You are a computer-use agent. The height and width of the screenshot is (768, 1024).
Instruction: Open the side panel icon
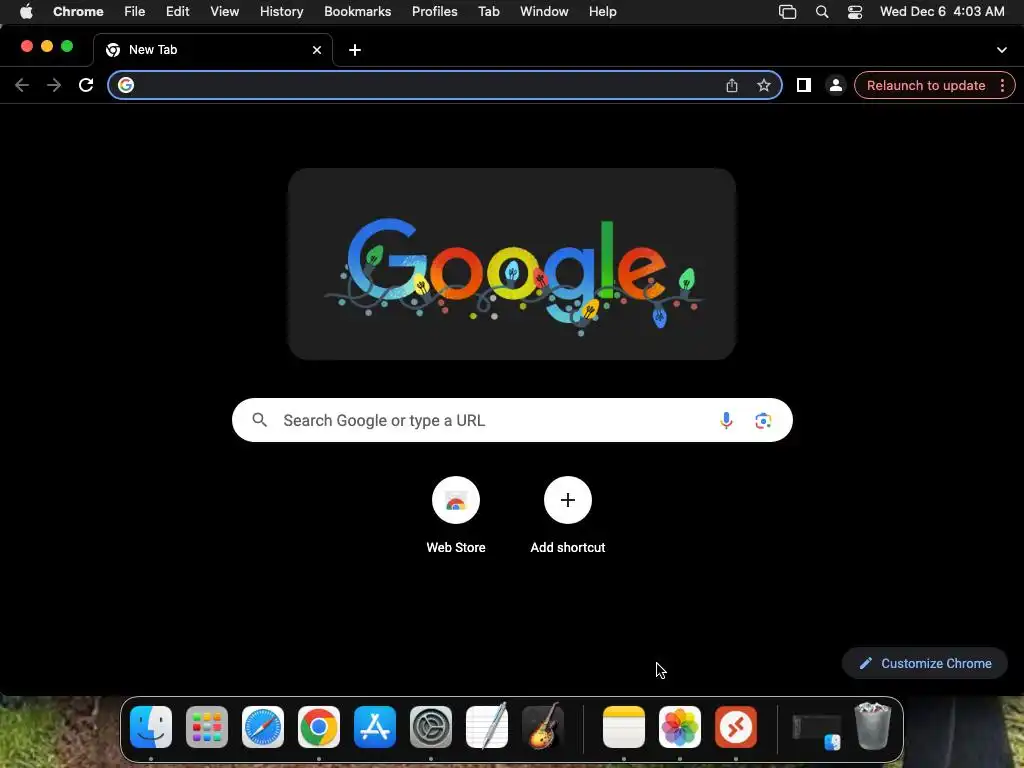click(804, 85)
